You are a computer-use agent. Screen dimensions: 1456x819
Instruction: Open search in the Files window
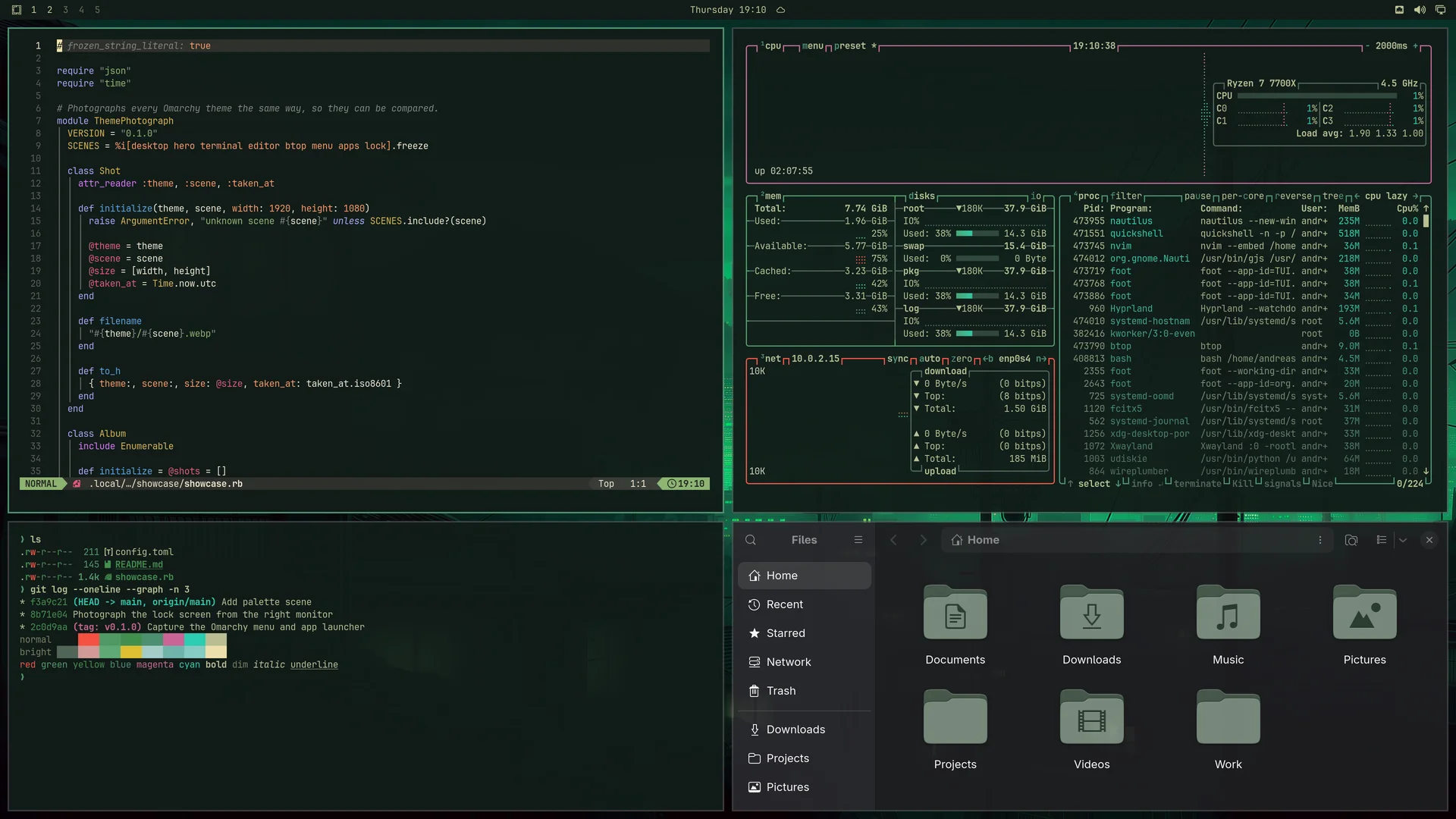[x=751, y=540]
